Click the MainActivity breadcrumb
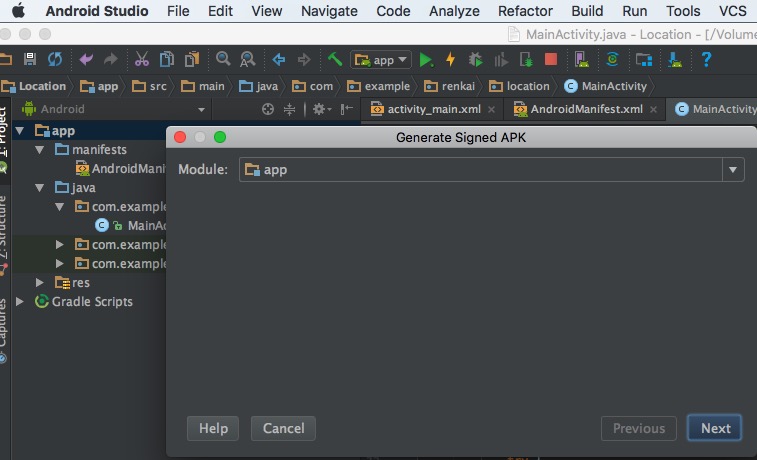 (x=606, y=86)
